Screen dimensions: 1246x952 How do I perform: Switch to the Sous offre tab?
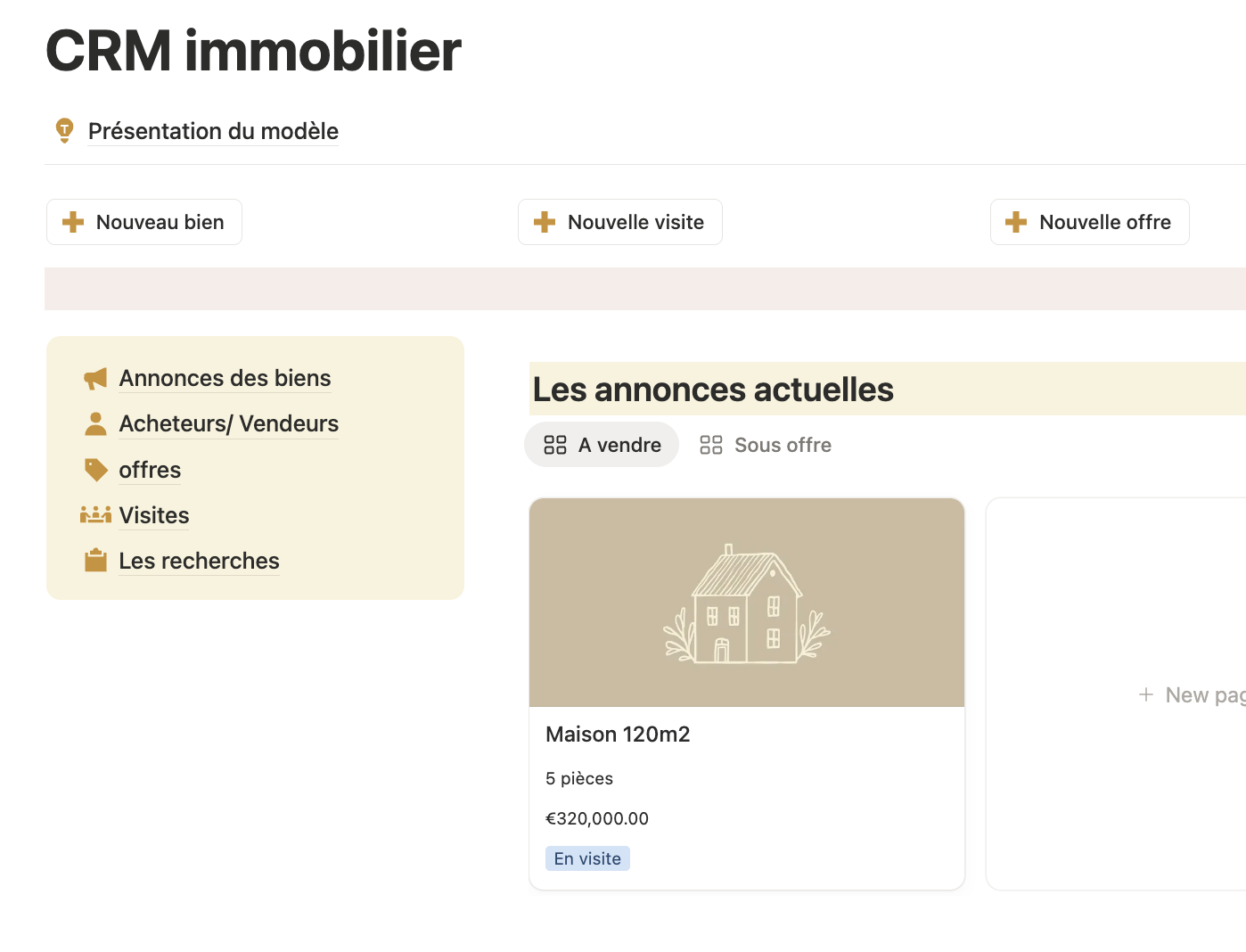point(766,445)
